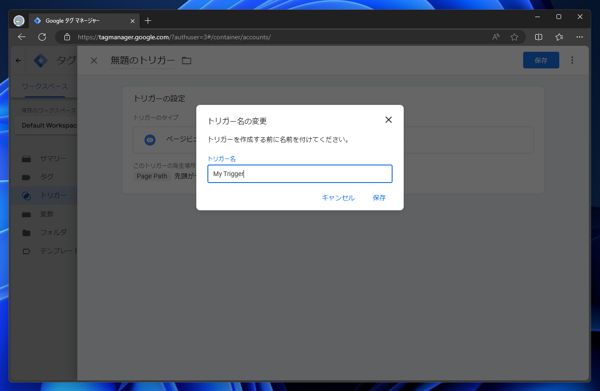Click the address bar URL
The width and height of the screenshot is (600, 391).
(x=174, y=37)
